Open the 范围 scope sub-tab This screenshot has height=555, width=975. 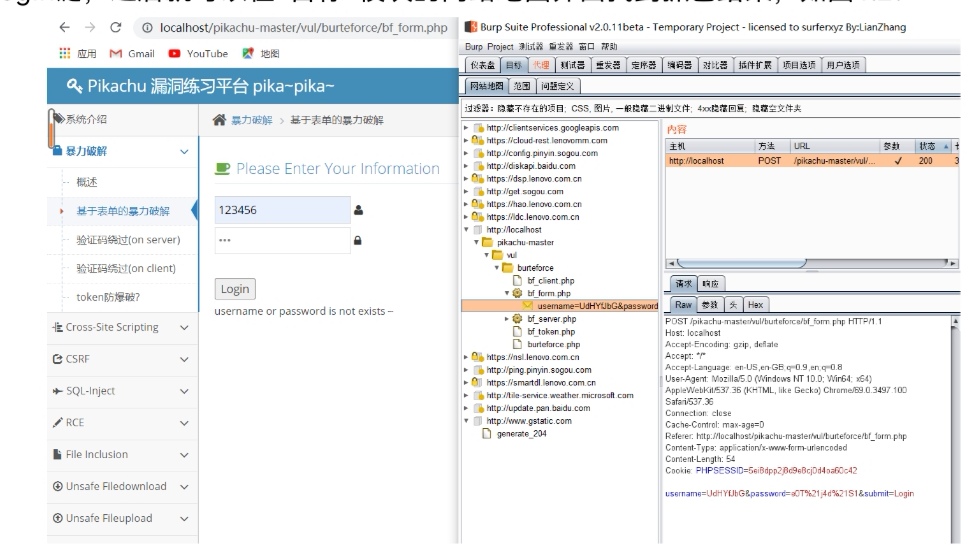pos(522,86)
